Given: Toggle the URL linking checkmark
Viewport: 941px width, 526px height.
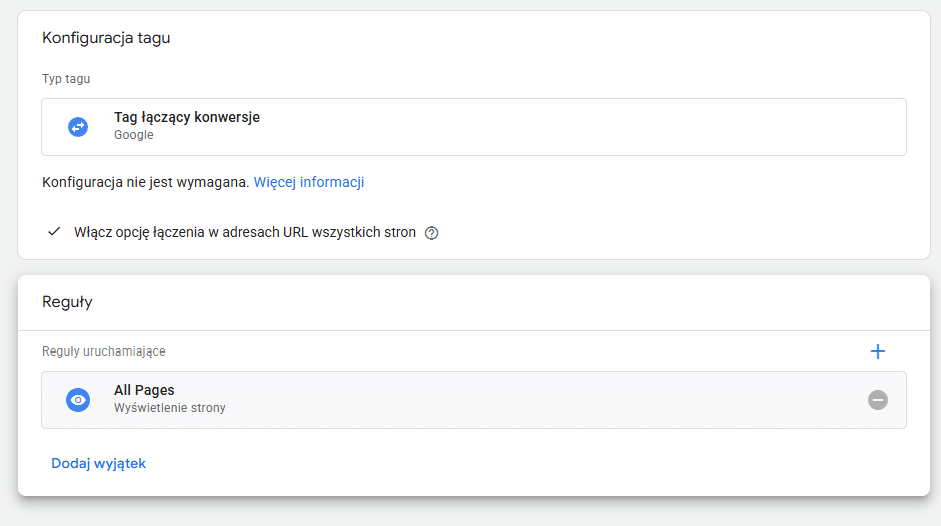Looking at the screenshot, I should [x=54, y=232].
